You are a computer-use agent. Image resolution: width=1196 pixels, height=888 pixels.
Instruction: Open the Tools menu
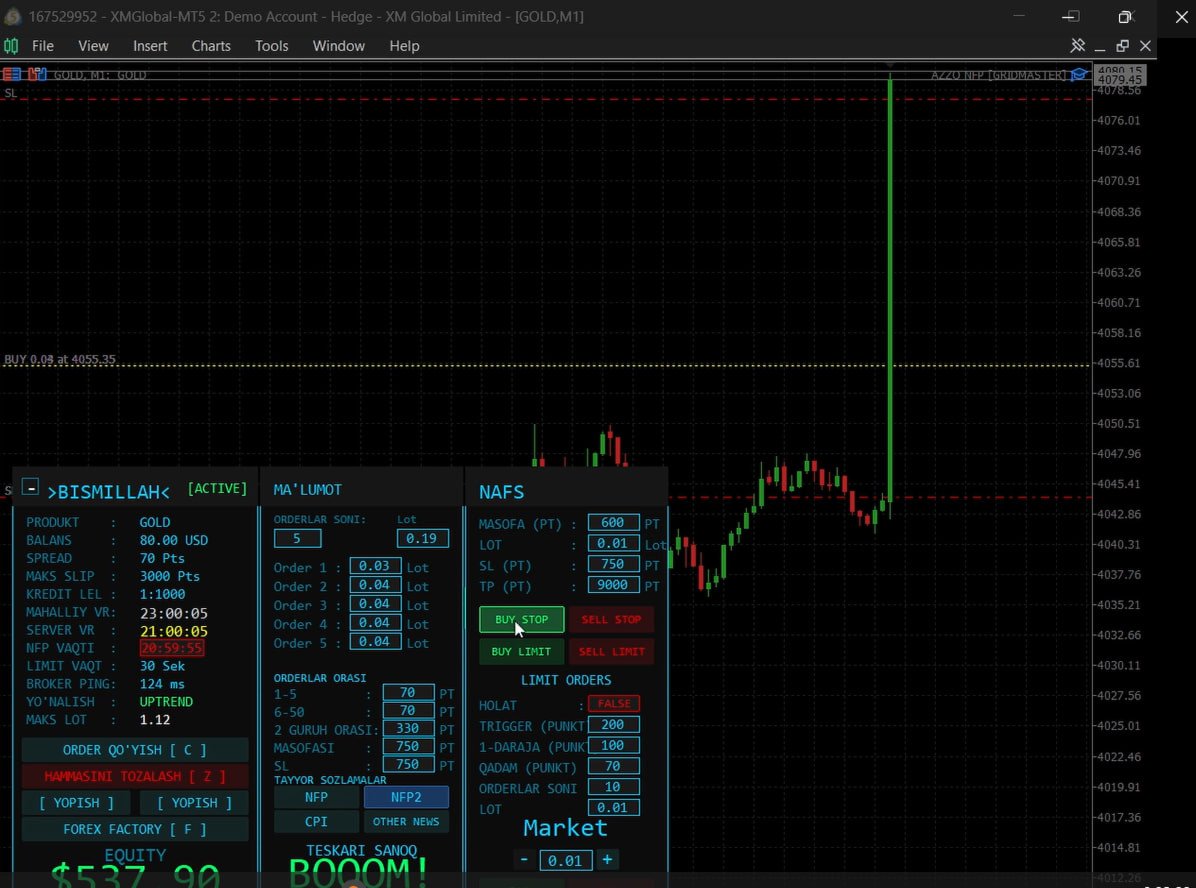point(272,46)
